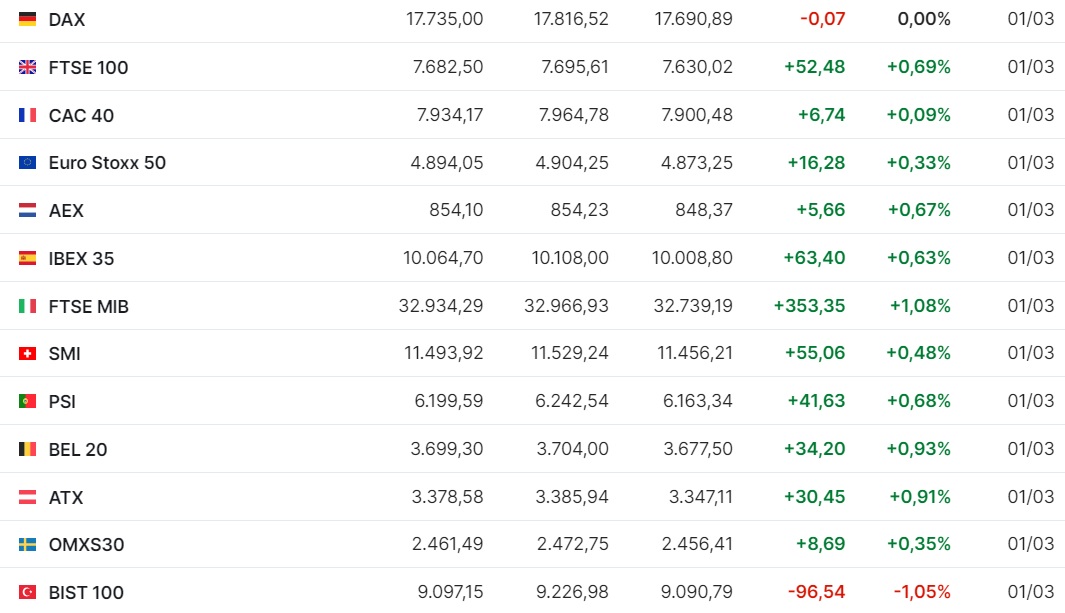Click the Swedish flag icon beside OMXS30

28,544
